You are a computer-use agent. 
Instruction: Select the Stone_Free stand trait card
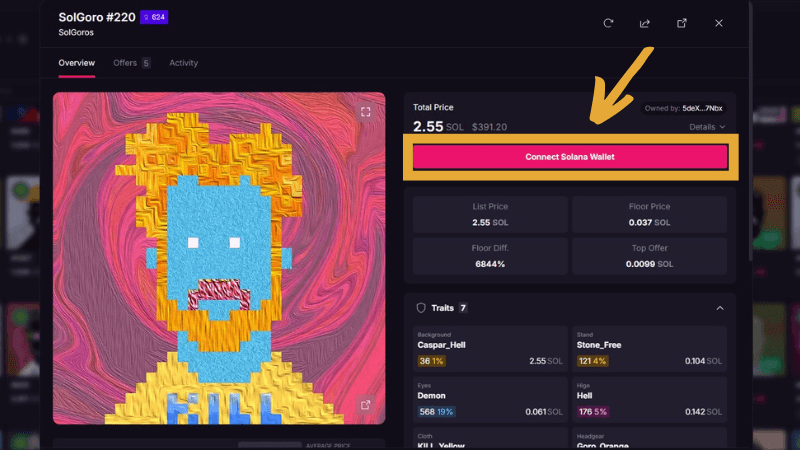649,349
